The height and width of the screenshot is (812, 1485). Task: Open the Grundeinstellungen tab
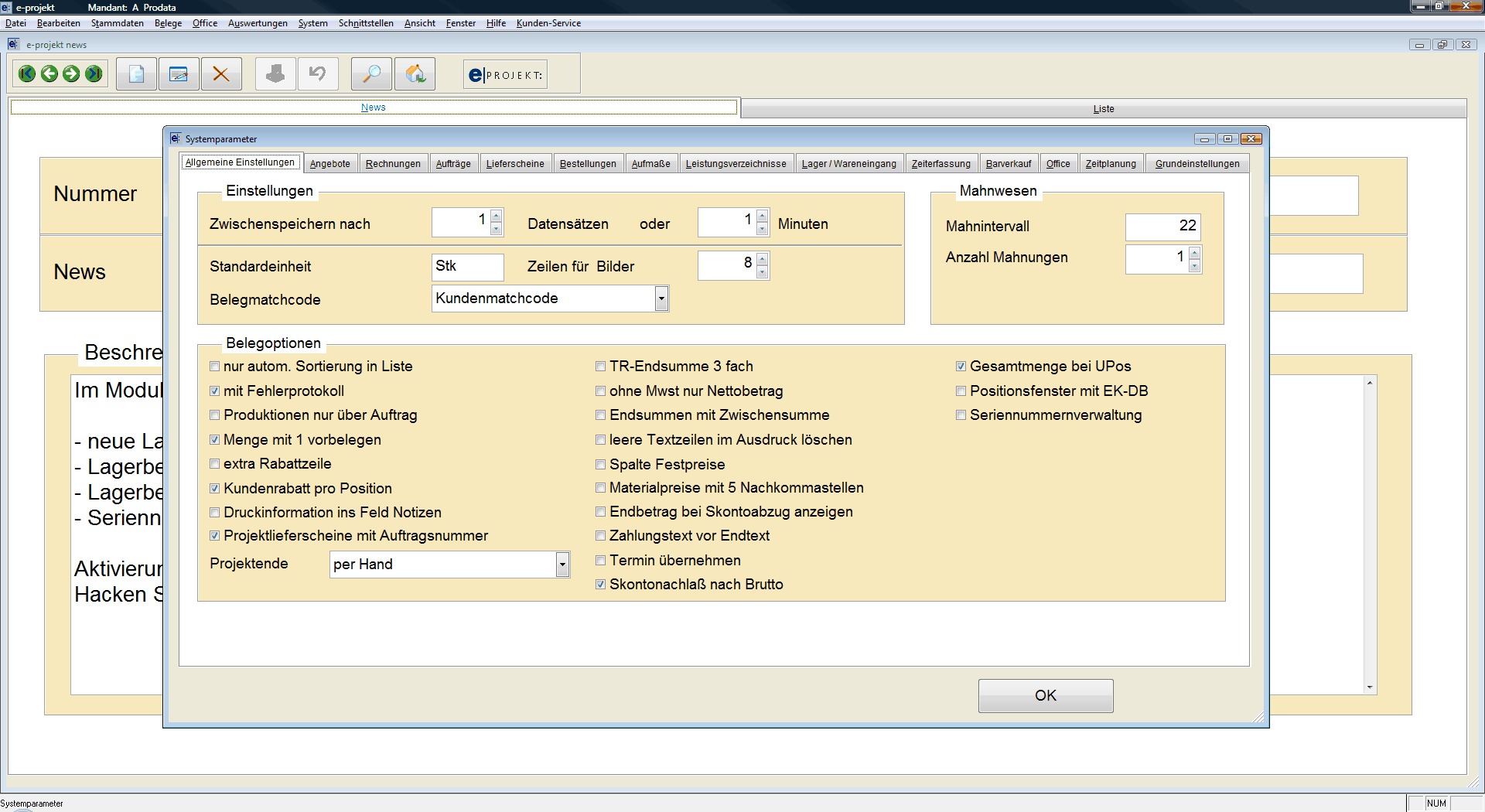tap(1197, 163)
